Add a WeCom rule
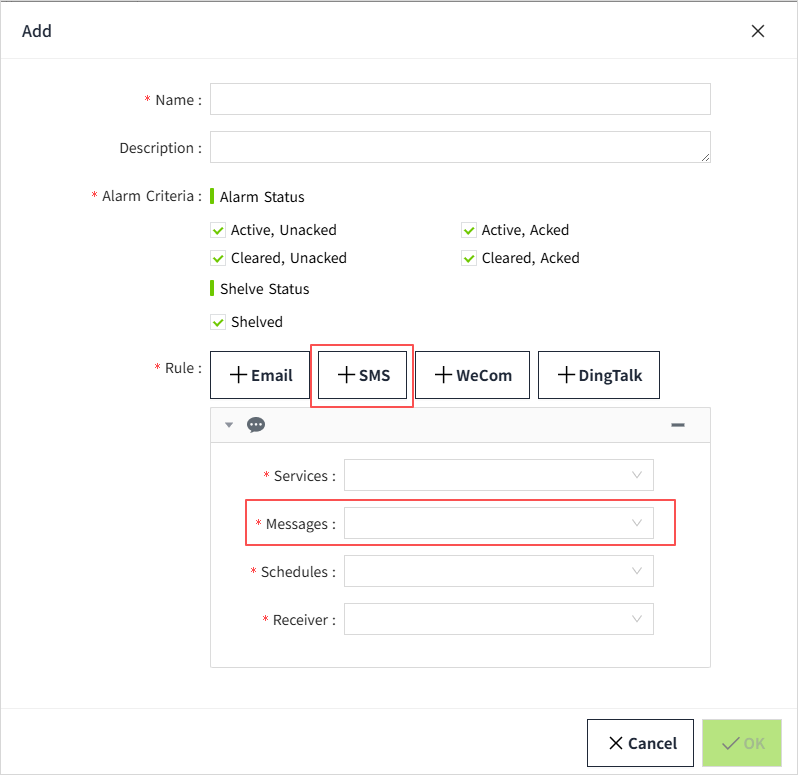The width and height of the screenshot is (798, 775). pos(472,375)
